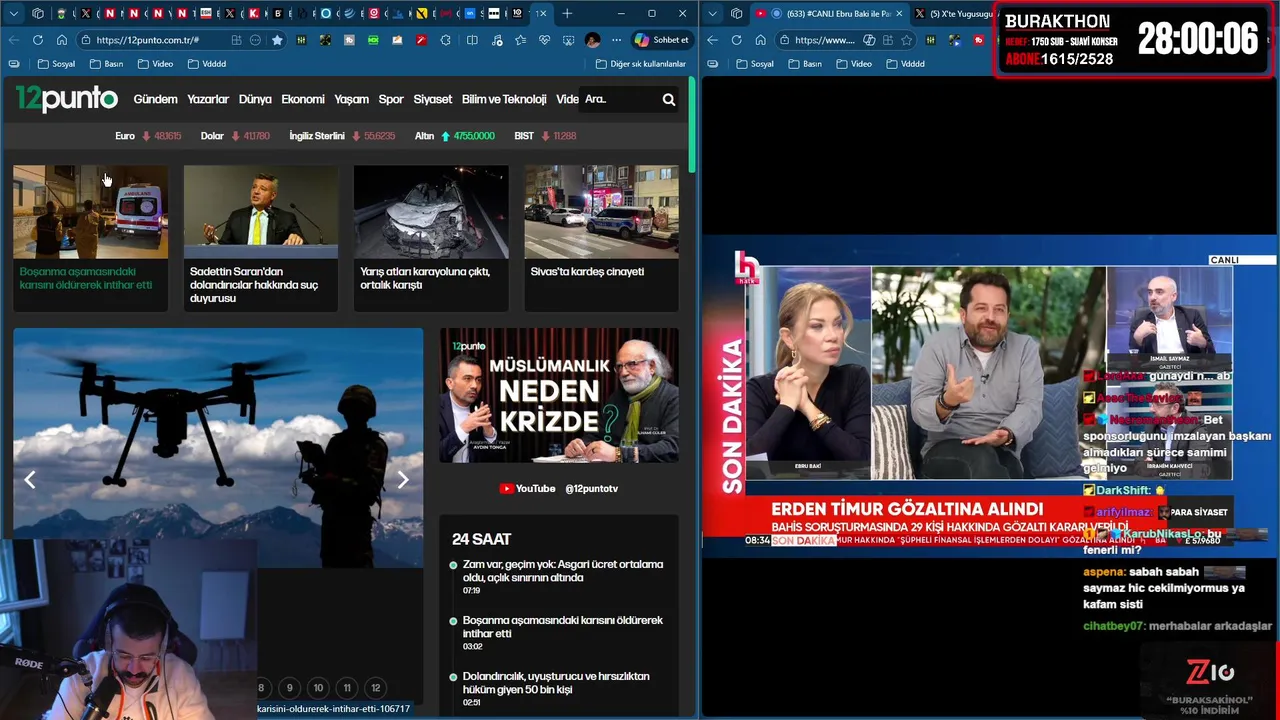Screen dimensions: 1280x720
Task: Open the Video bookmarks folder in left browser
Action: pos(156,63)
